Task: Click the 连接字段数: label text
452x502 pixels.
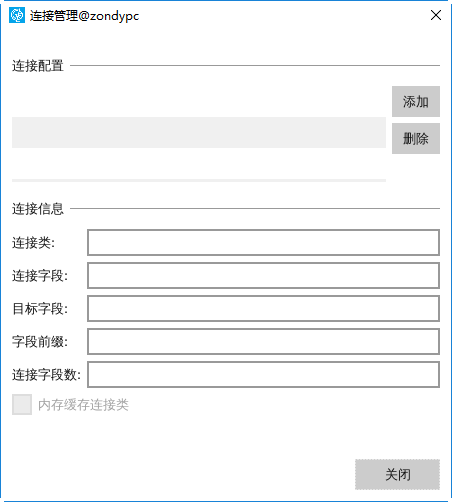Action: 46,375
